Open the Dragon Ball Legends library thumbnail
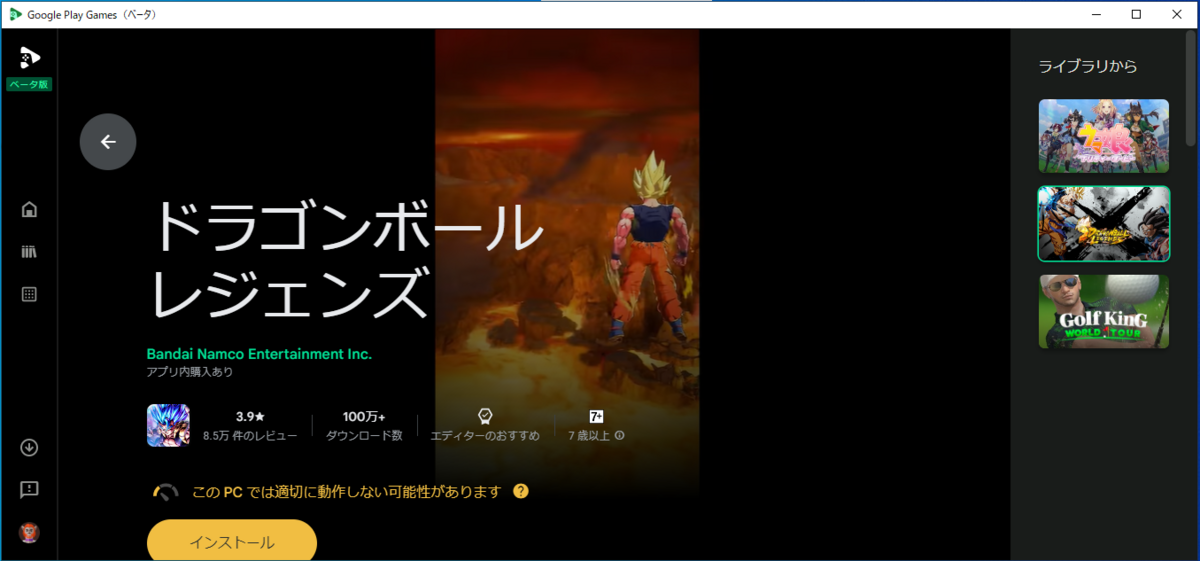Image resolution: width=1200 pixels, height=561 pixels. coord(1104,224)
